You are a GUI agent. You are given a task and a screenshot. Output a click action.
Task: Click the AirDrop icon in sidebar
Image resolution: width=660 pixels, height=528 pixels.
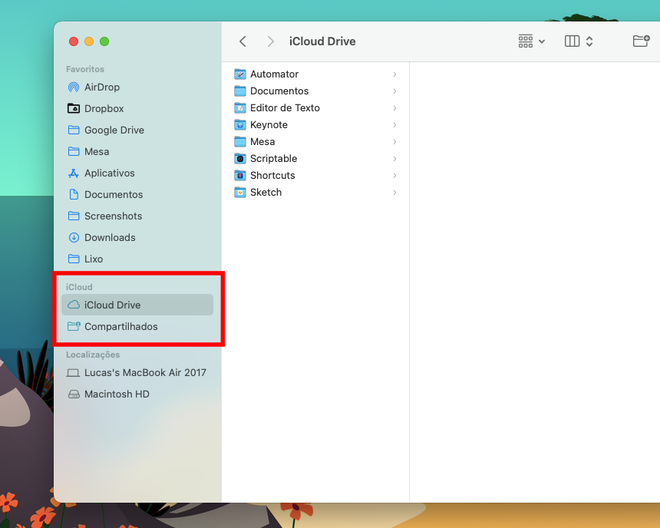74,87
